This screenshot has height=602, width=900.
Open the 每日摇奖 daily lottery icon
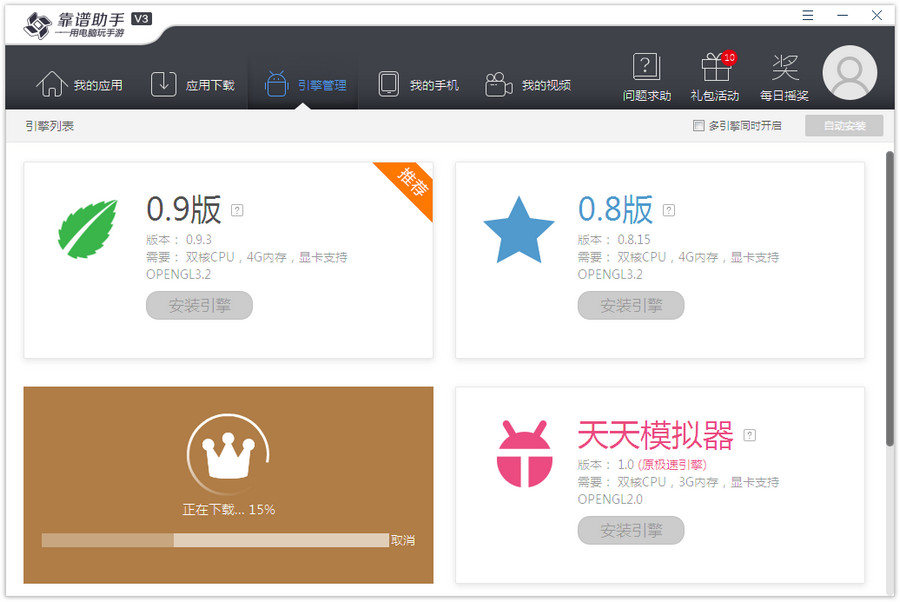785,67
